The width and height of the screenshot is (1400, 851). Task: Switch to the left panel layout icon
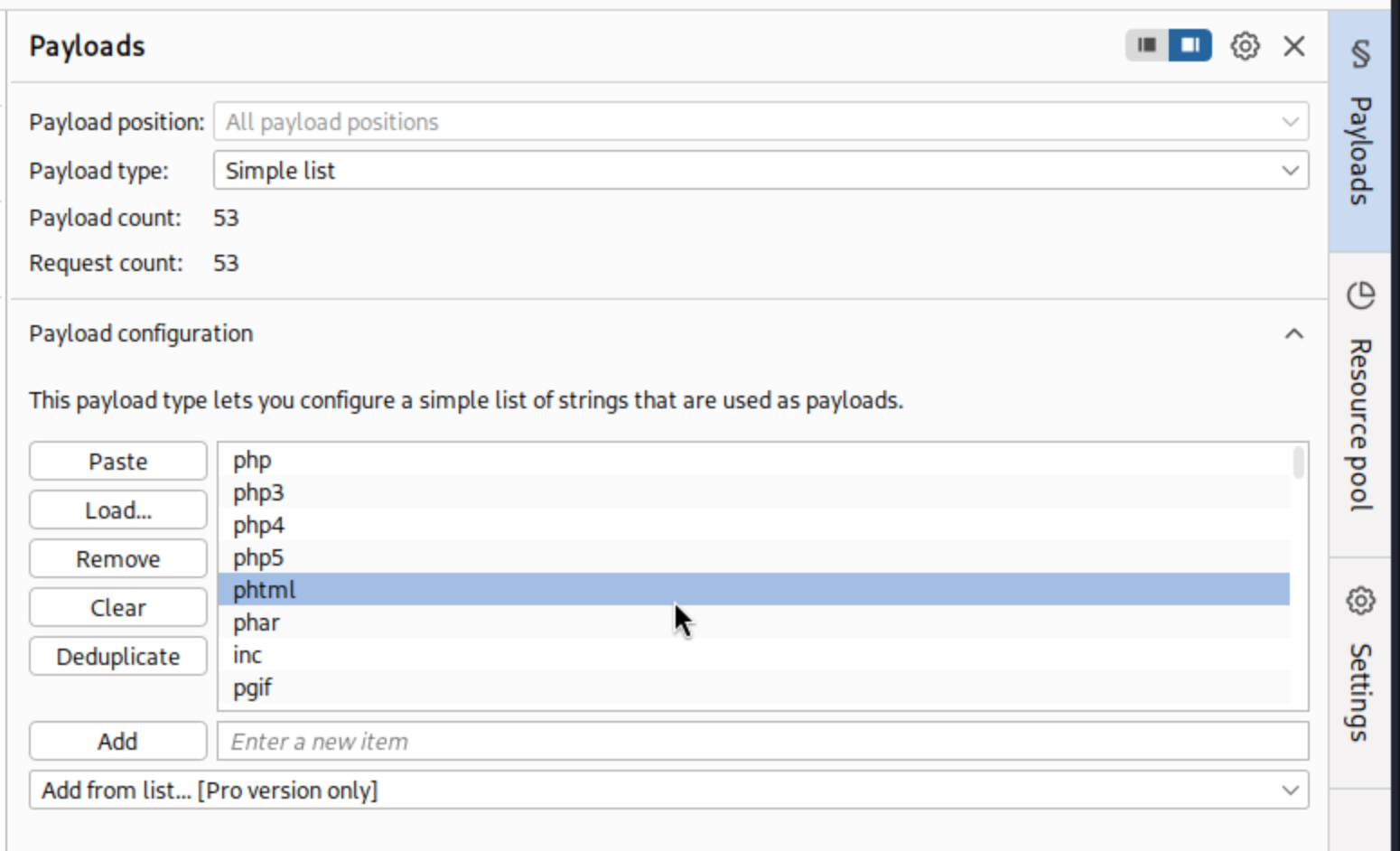click(1147, 45)
